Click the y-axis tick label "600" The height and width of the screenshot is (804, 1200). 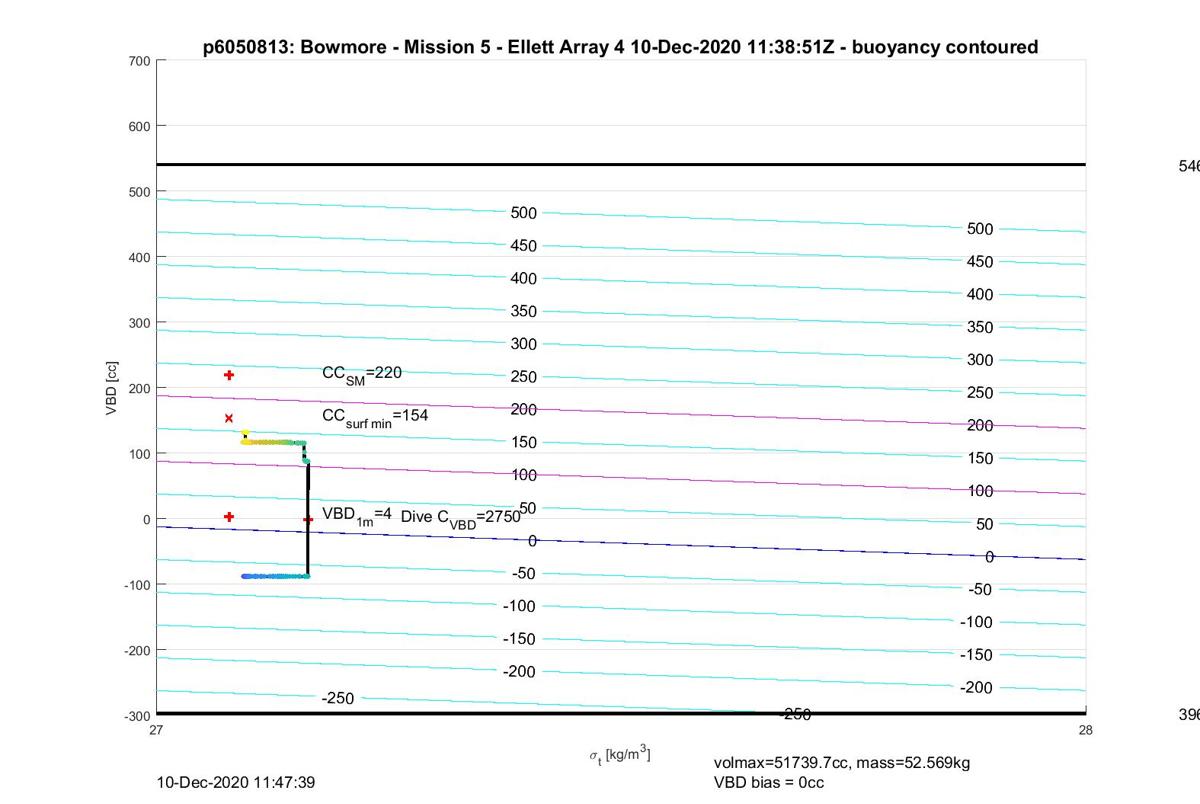coord(140,126)
